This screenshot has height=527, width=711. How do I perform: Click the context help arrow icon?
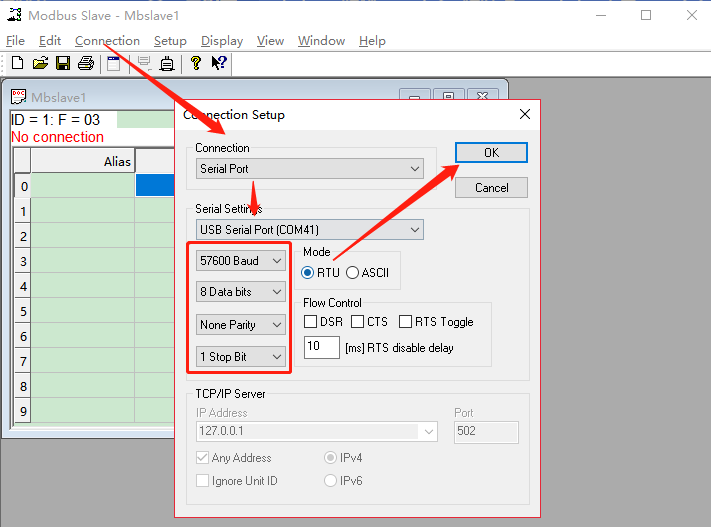(x=218, y=64)
